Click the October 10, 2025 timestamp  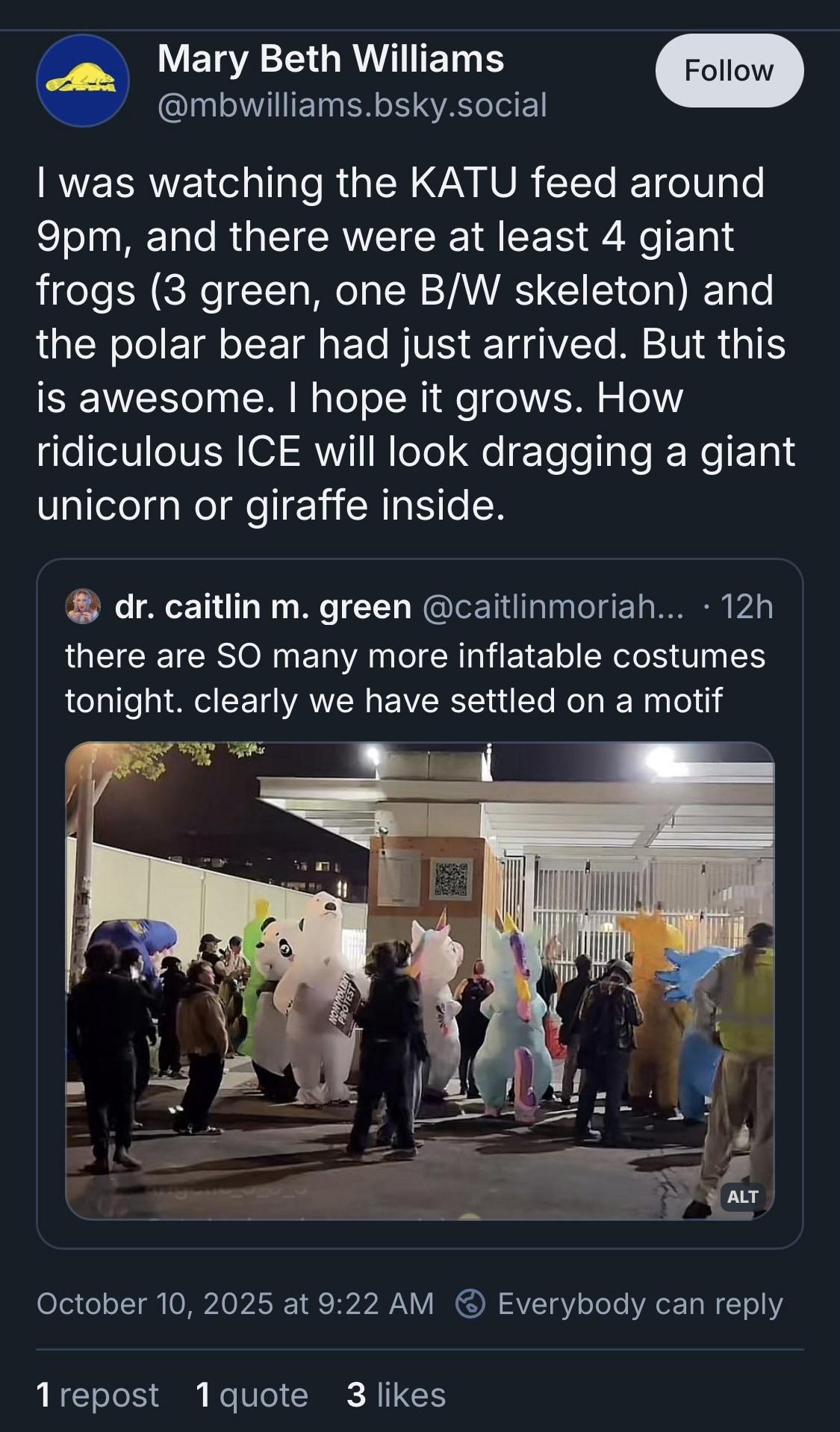(234, 1304)
